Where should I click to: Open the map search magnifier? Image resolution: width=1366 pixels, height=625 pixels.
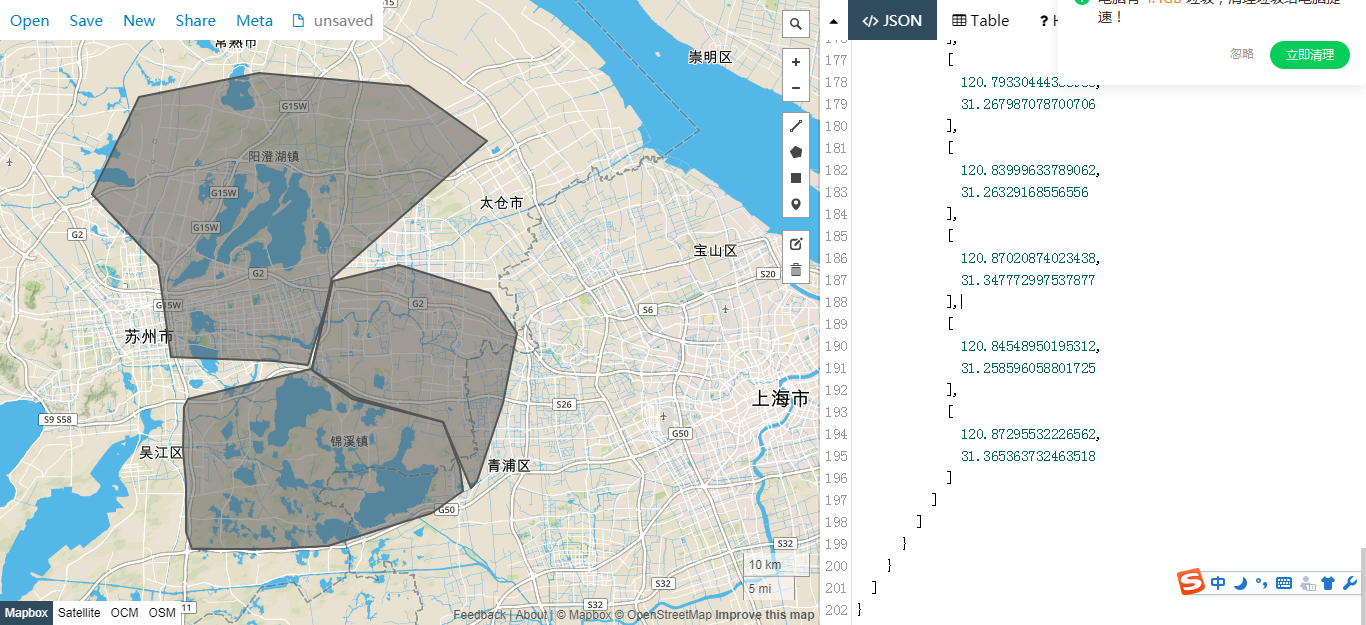(795, 23)
